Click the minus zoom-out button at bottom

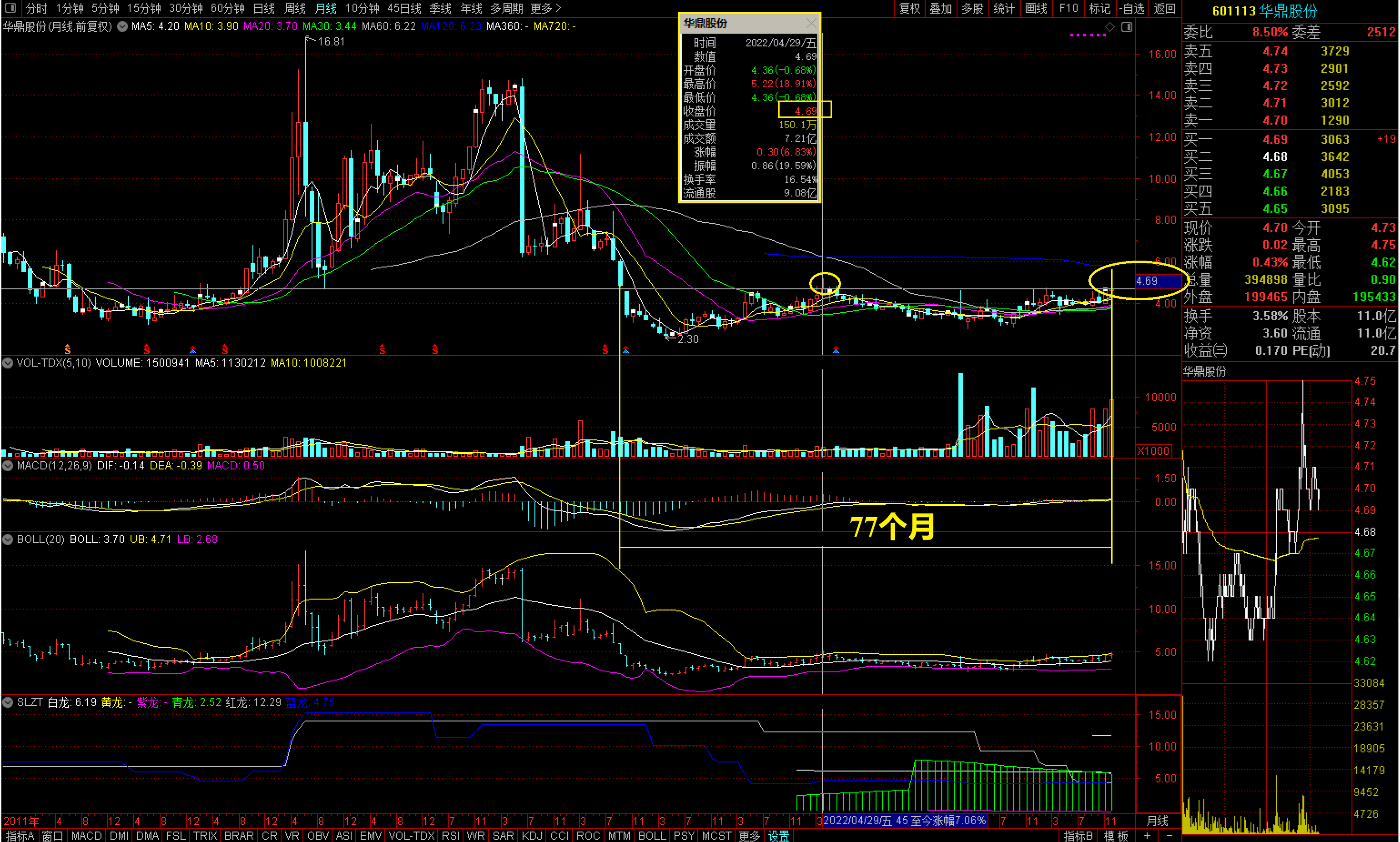(x=1169, y=836)
